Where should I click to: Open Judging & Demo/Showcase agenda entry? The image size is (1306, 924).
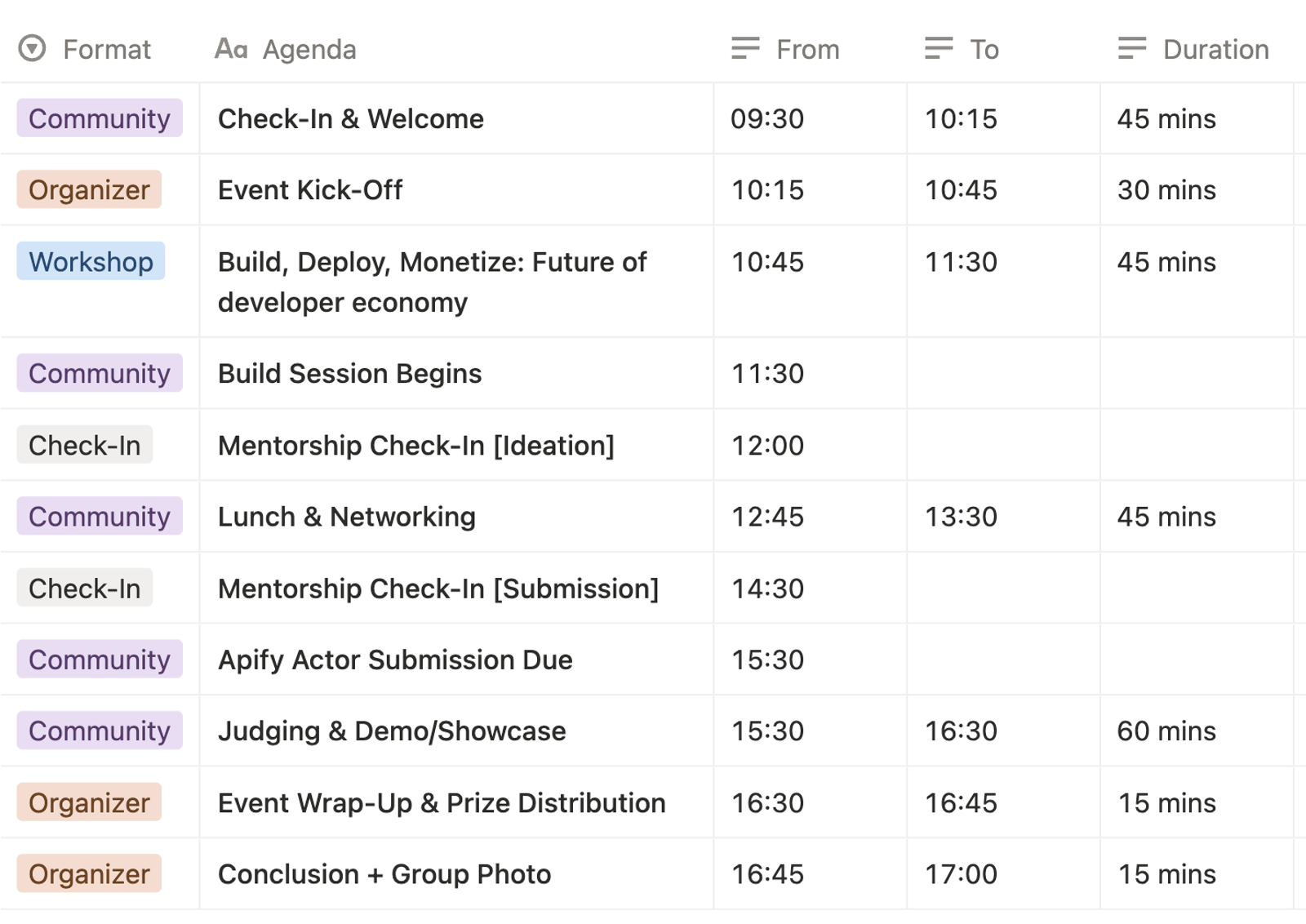(x=392, y=731)
